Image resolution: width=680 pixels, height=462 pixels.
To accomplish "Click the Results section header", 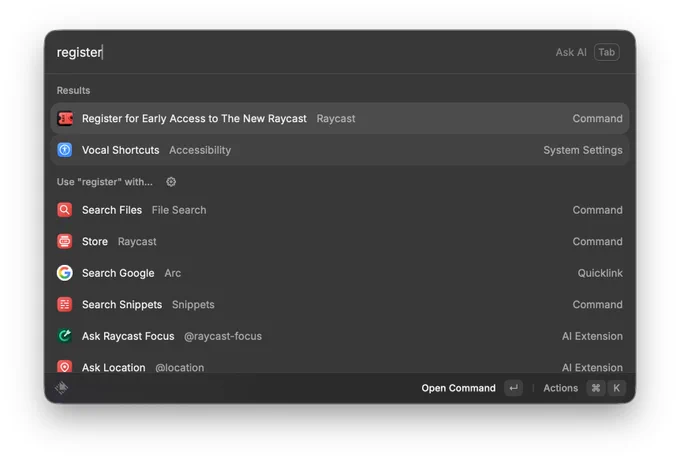I will (x=73, y=90).
